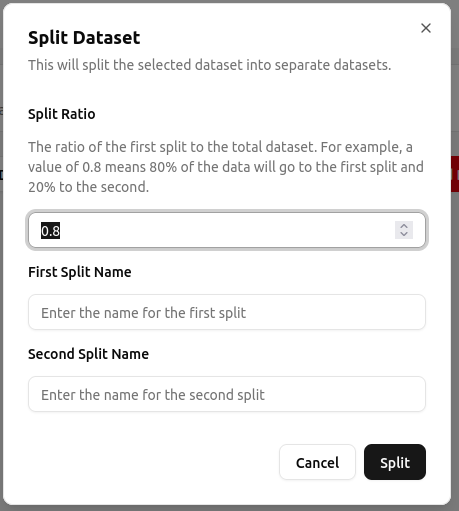459x511 pixels.
Task: Click the Second Split Name label
Action: [x=88, y=354]
